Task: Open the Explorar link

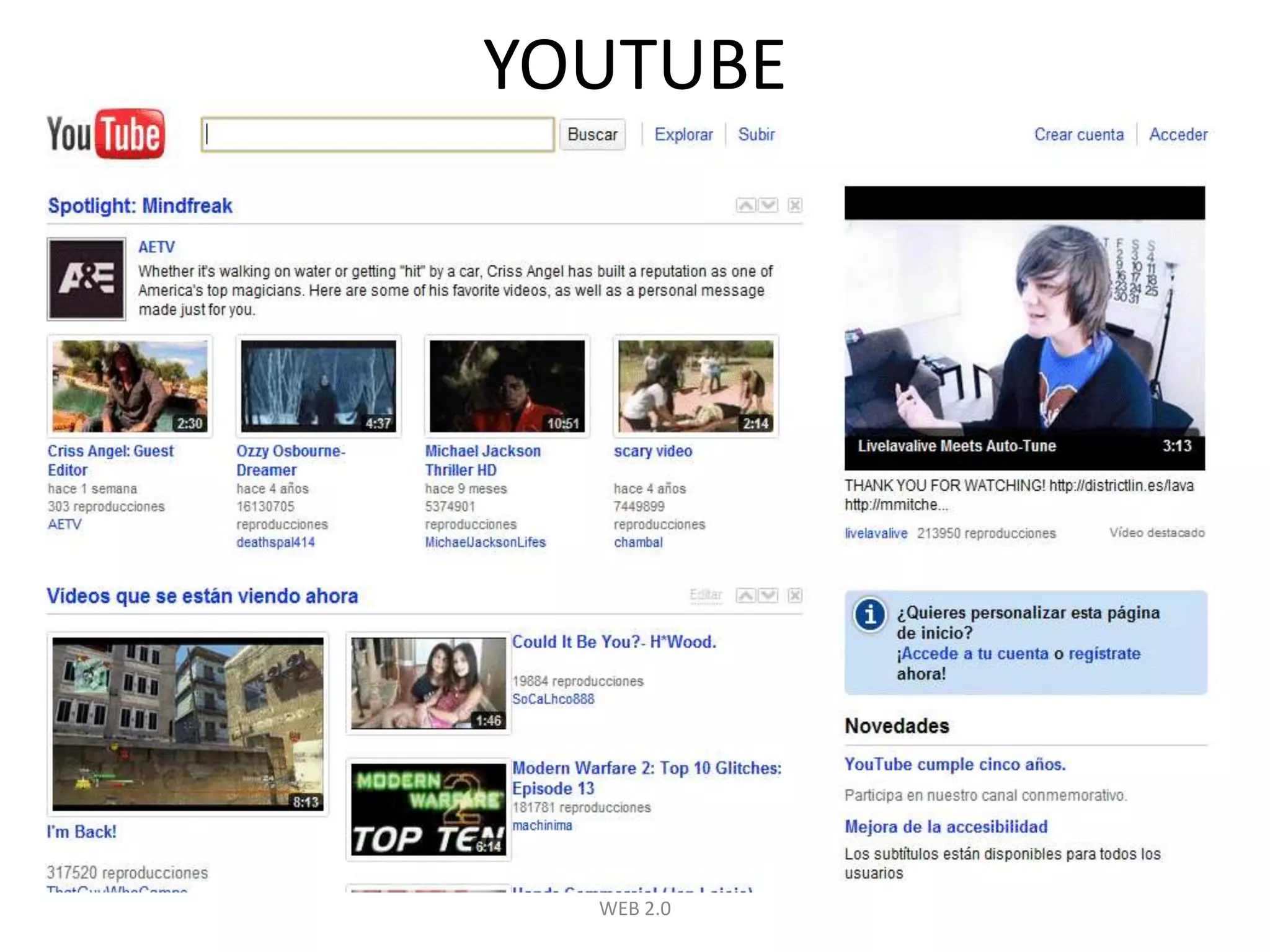Action: click(683, 134)
